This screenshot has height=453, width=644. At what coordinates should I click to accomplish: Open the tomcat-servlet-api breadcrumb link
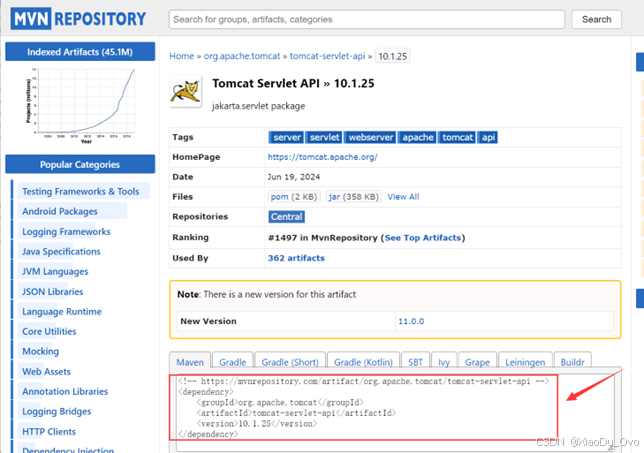point(327,56)
